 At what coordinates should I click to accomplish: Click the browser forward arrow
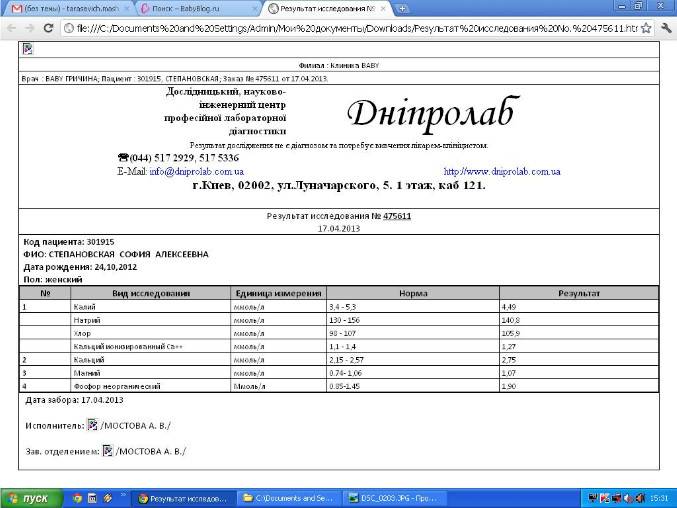[x=30, y=28]
